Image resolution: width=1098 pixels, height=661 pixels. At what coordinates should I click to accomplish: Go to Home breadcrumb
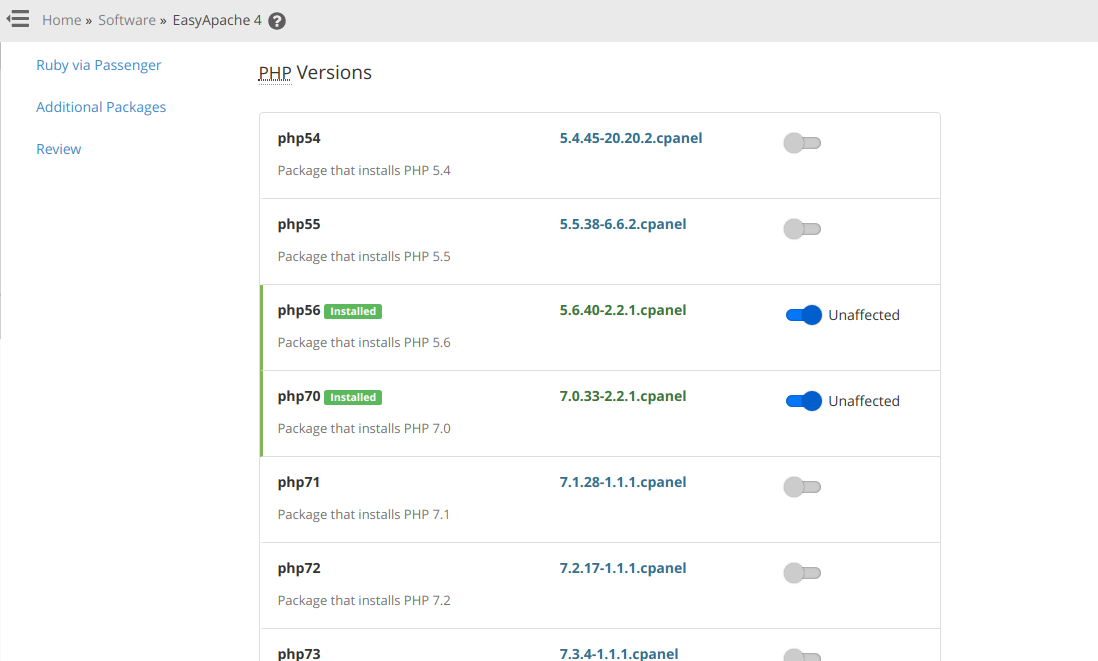[61, 20]
